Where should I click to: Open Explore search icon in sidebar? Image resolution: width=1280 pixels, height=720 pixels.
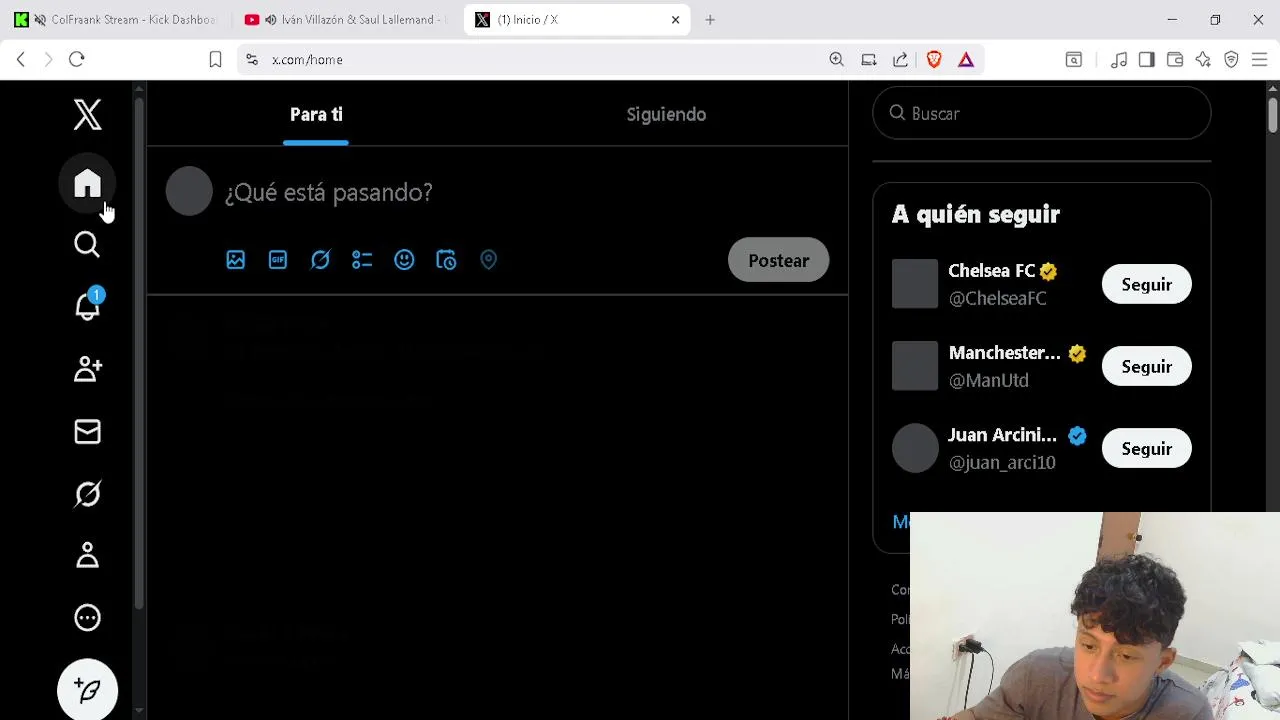(87, 245)
